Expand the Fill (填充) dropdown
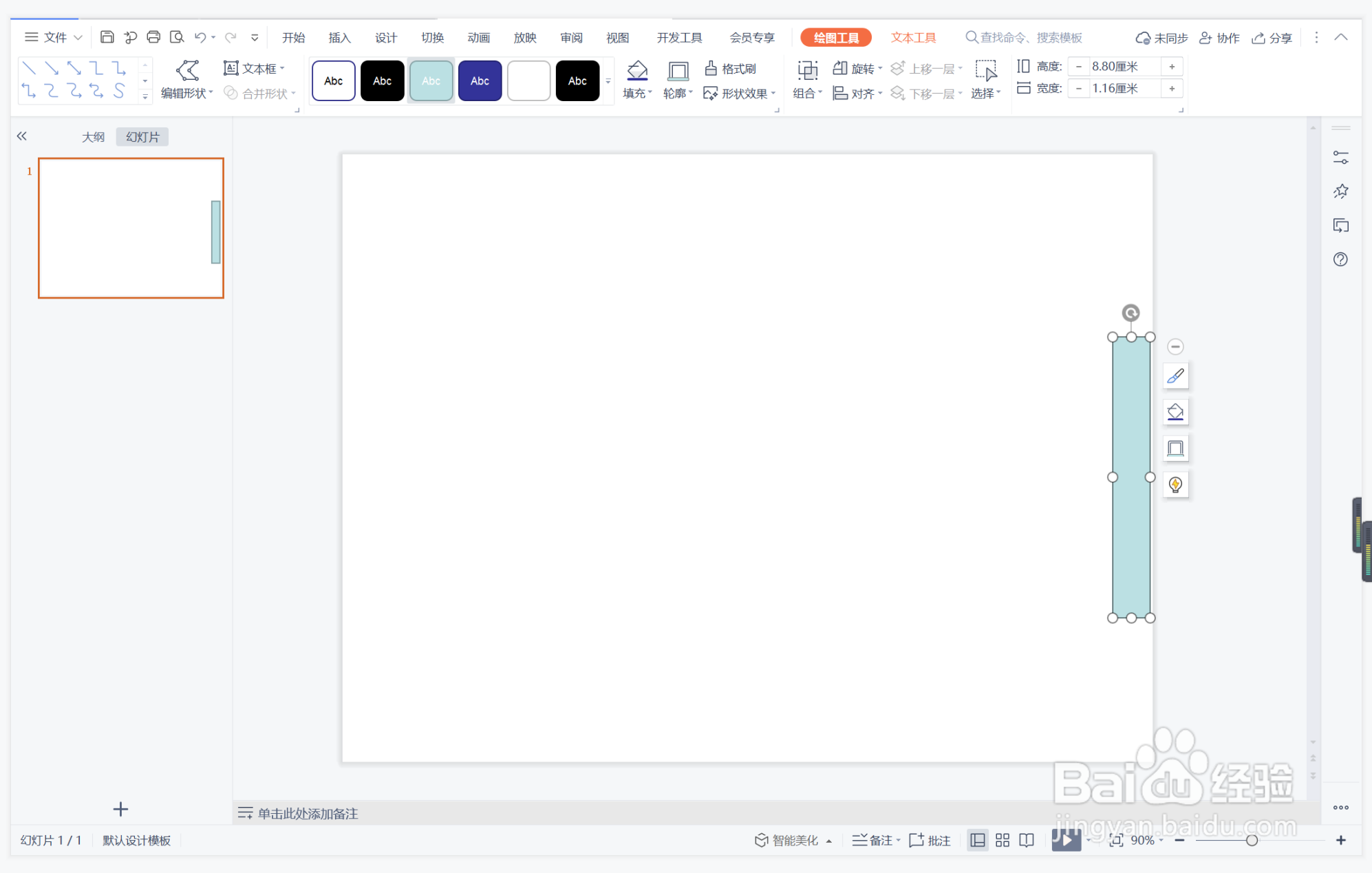Image resolution: width=1372 pixels, height=873 pixels. [650, 93]
